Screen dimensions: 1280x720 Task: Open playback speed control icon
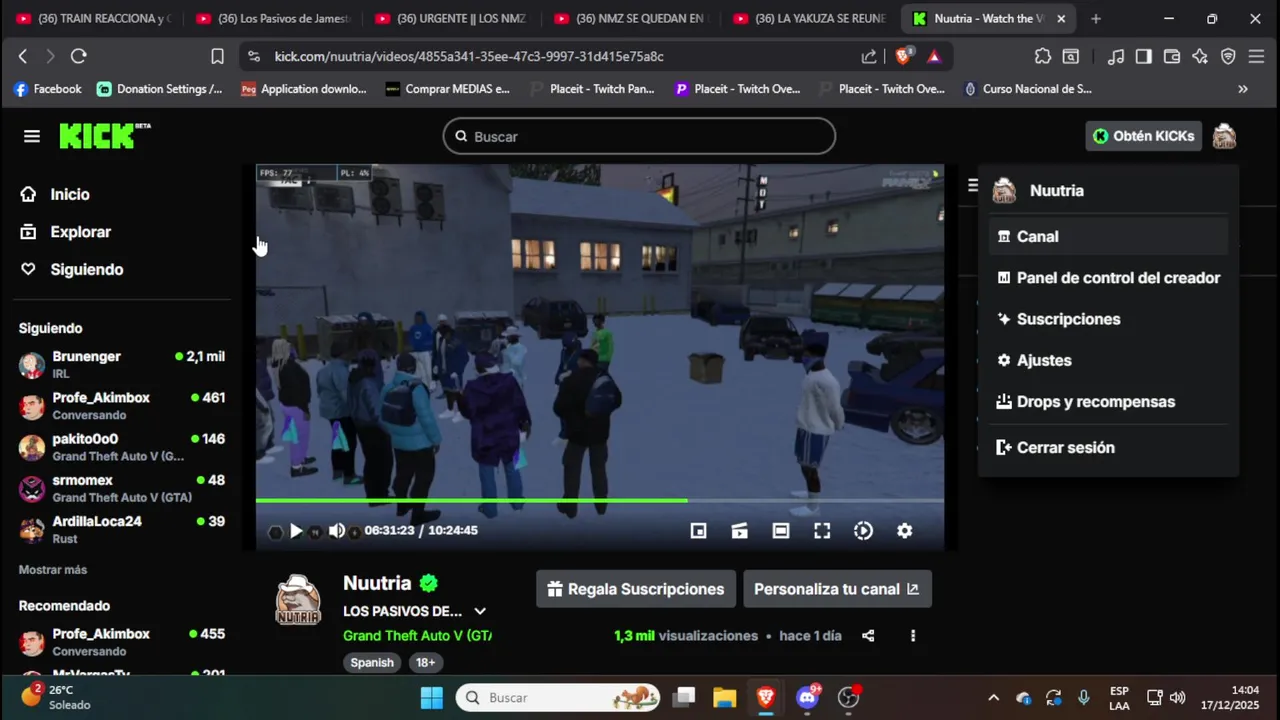(863, 531)
